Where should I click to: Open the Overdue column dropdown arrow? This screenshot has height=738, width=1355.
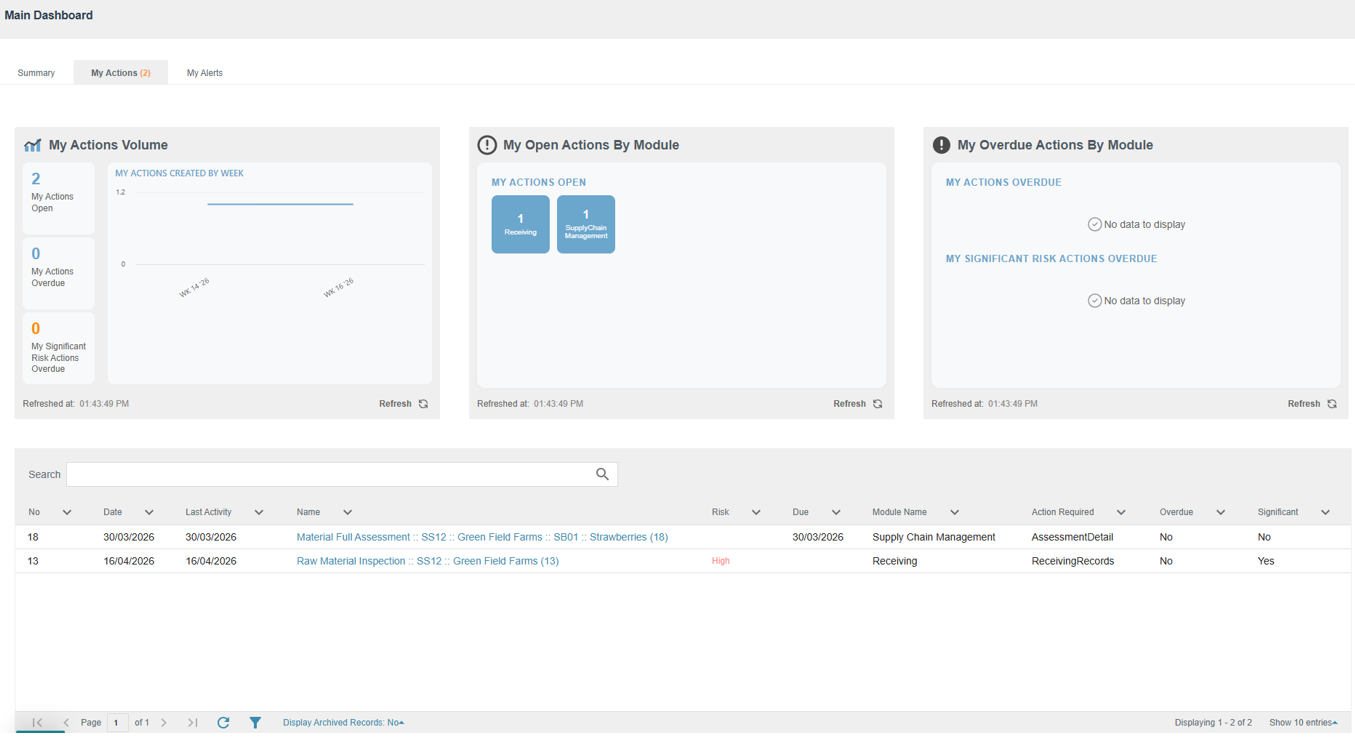coord(1221,512)
